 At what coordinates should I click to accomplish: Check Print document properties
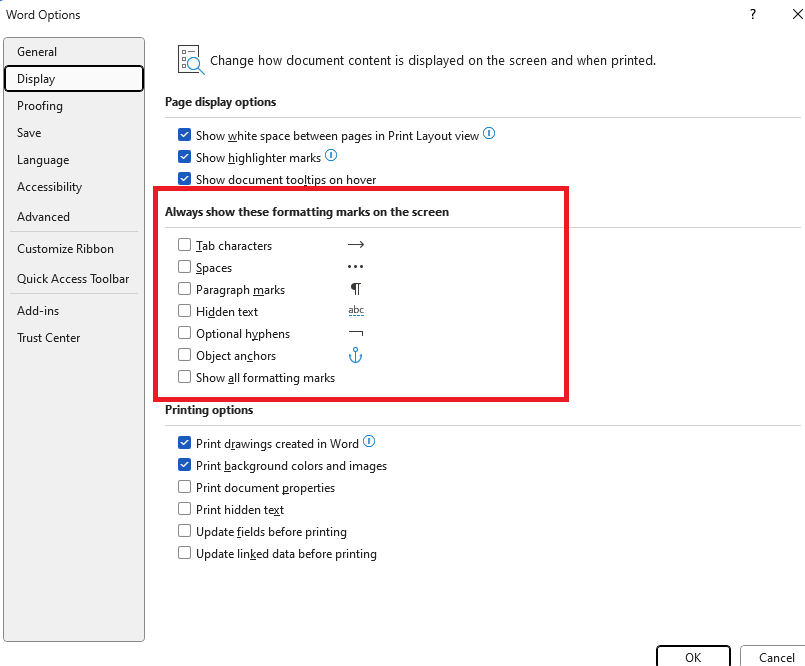pyautogui.click(x=184, y=487)
